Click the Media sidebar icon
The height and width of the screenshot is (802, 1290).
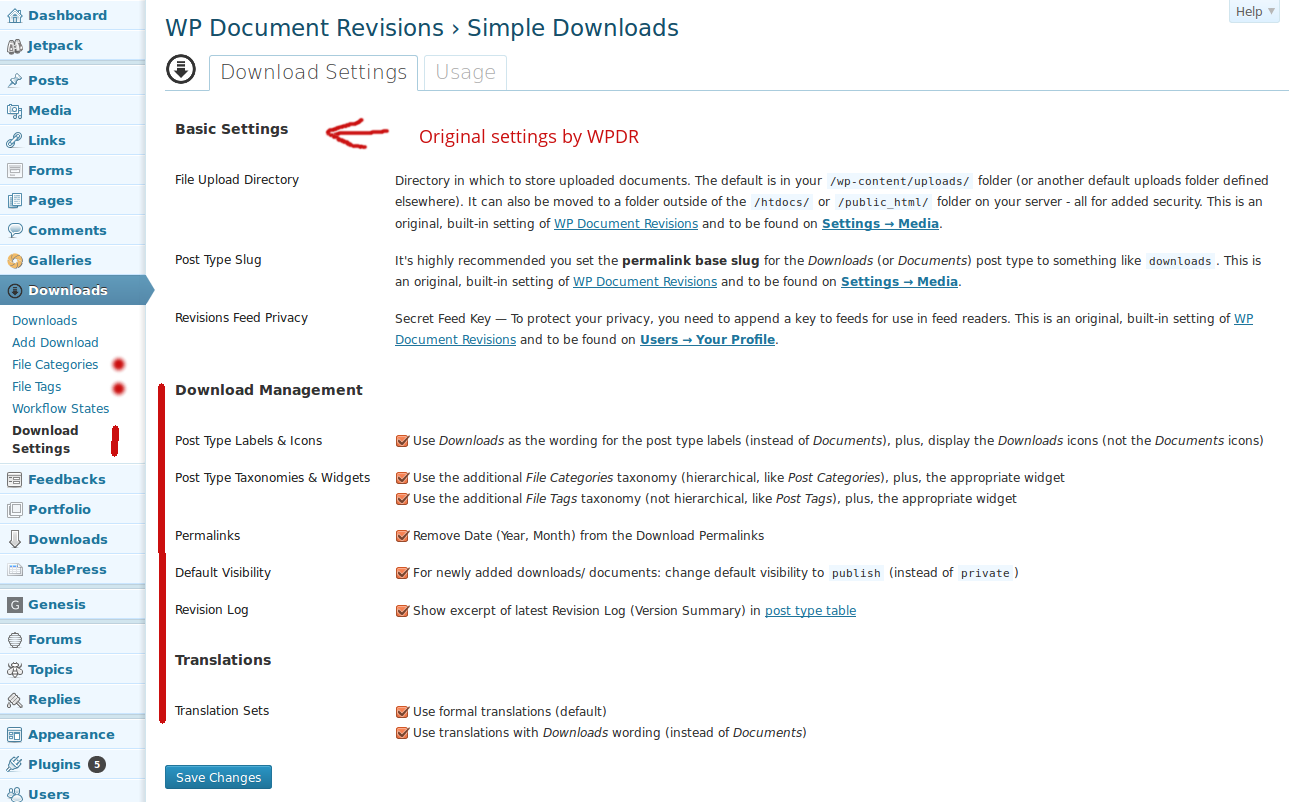(x=15, y=111)
